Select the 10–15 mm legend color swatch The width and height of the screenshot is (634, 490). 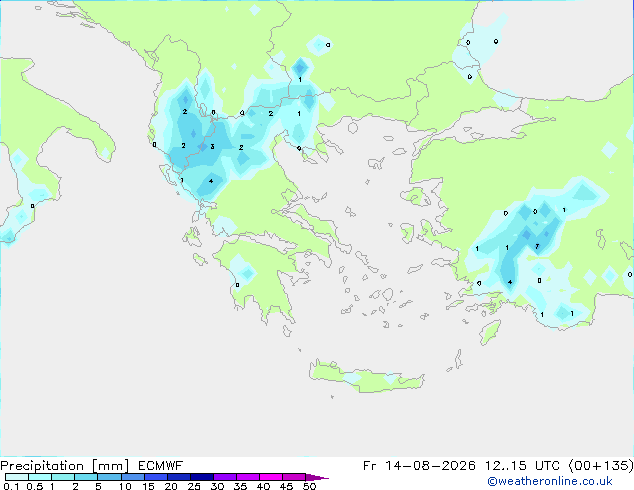132,477
